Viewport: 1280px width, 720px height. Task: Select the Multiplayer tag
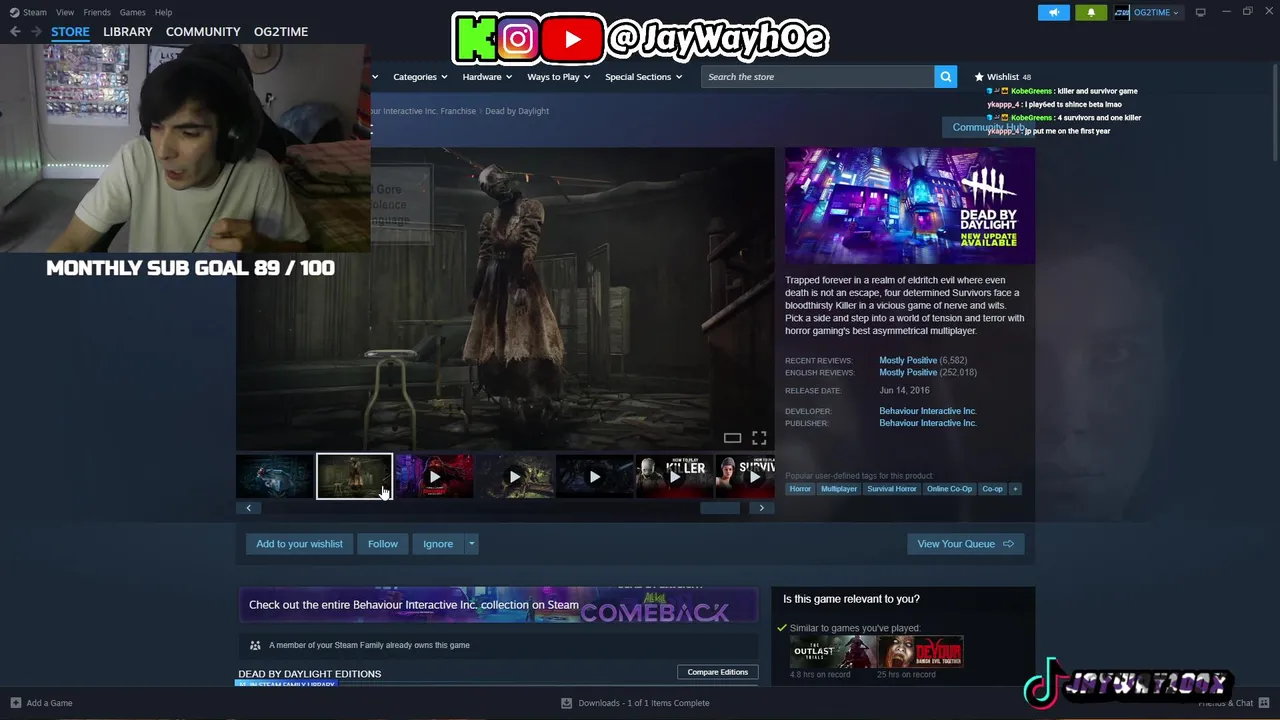click(x=839, y=489)
